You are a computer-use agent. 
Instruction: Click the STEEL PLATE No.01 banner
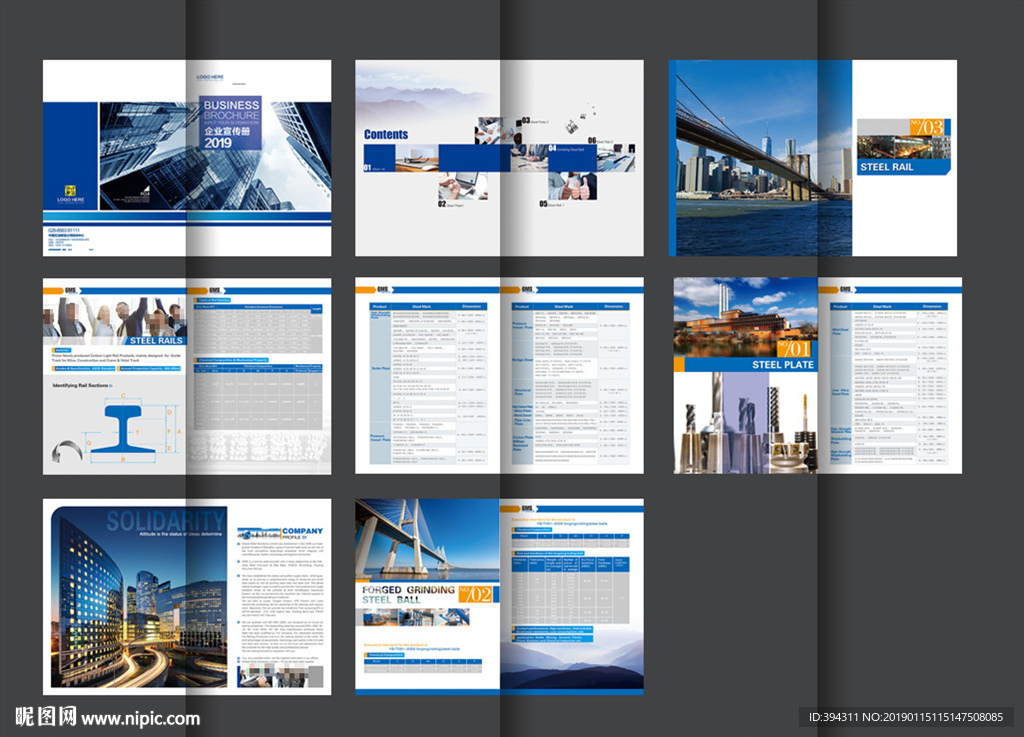click(x=748, y=365)
